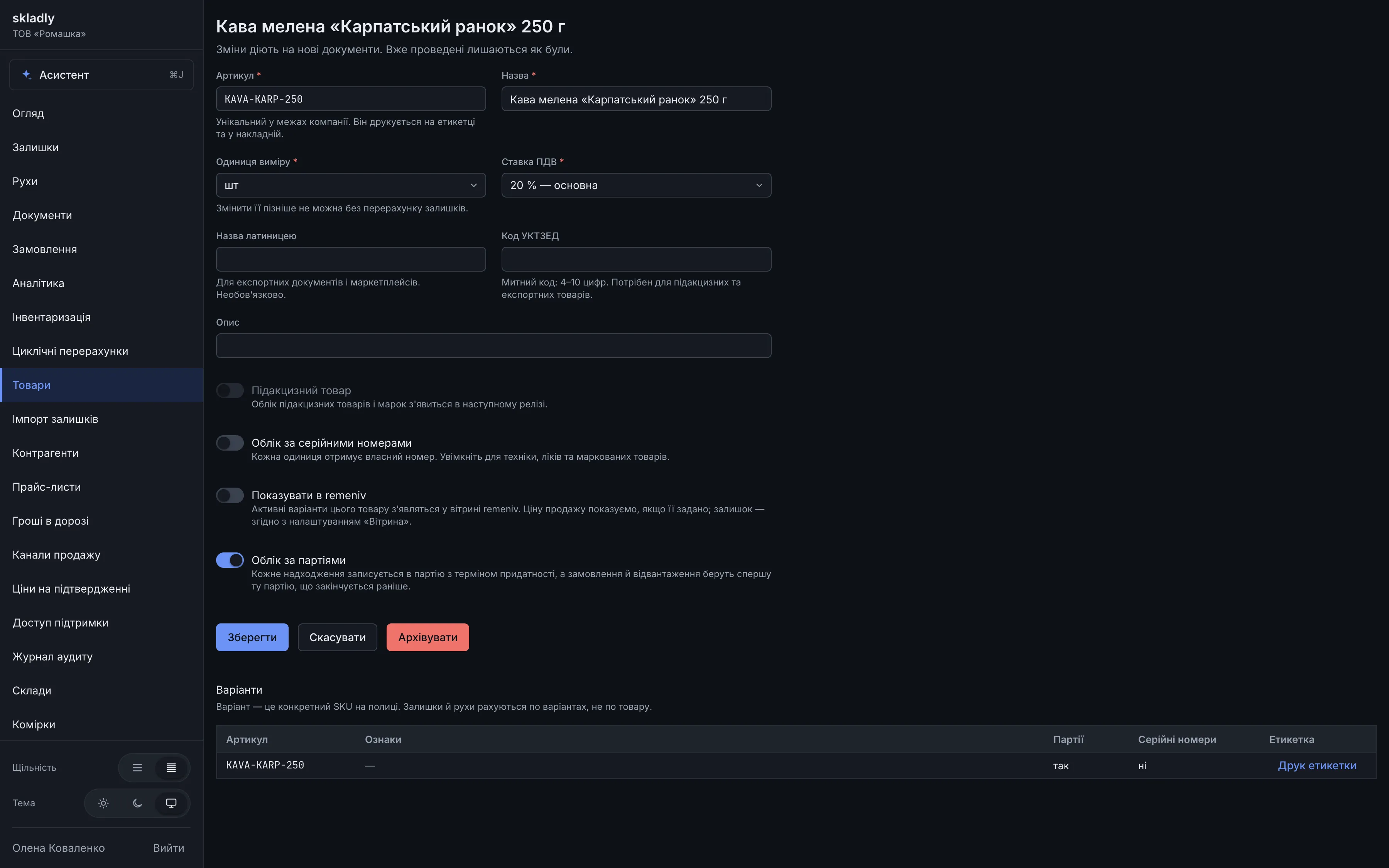Open the Асистент panel

[x=101, y=74]
